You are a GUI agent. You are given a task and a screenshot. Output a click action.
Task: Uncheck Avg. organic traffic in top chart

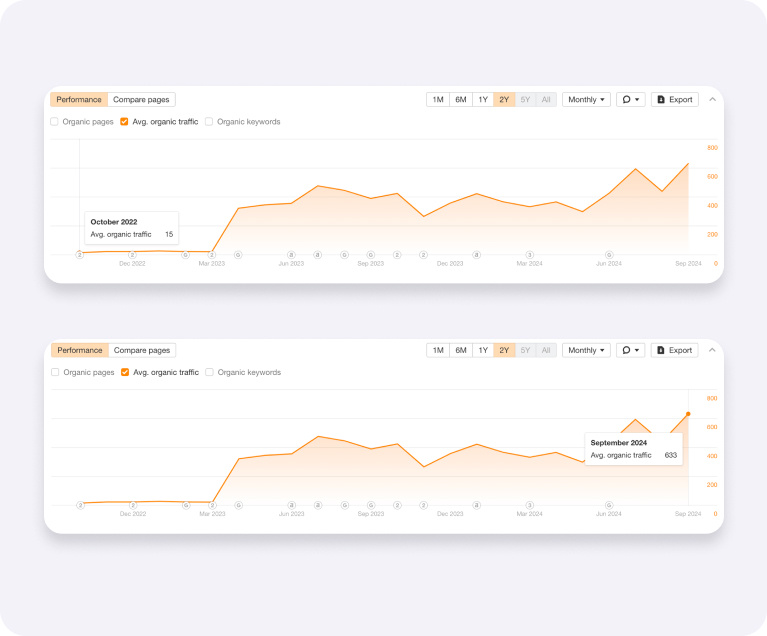point(124,121)
